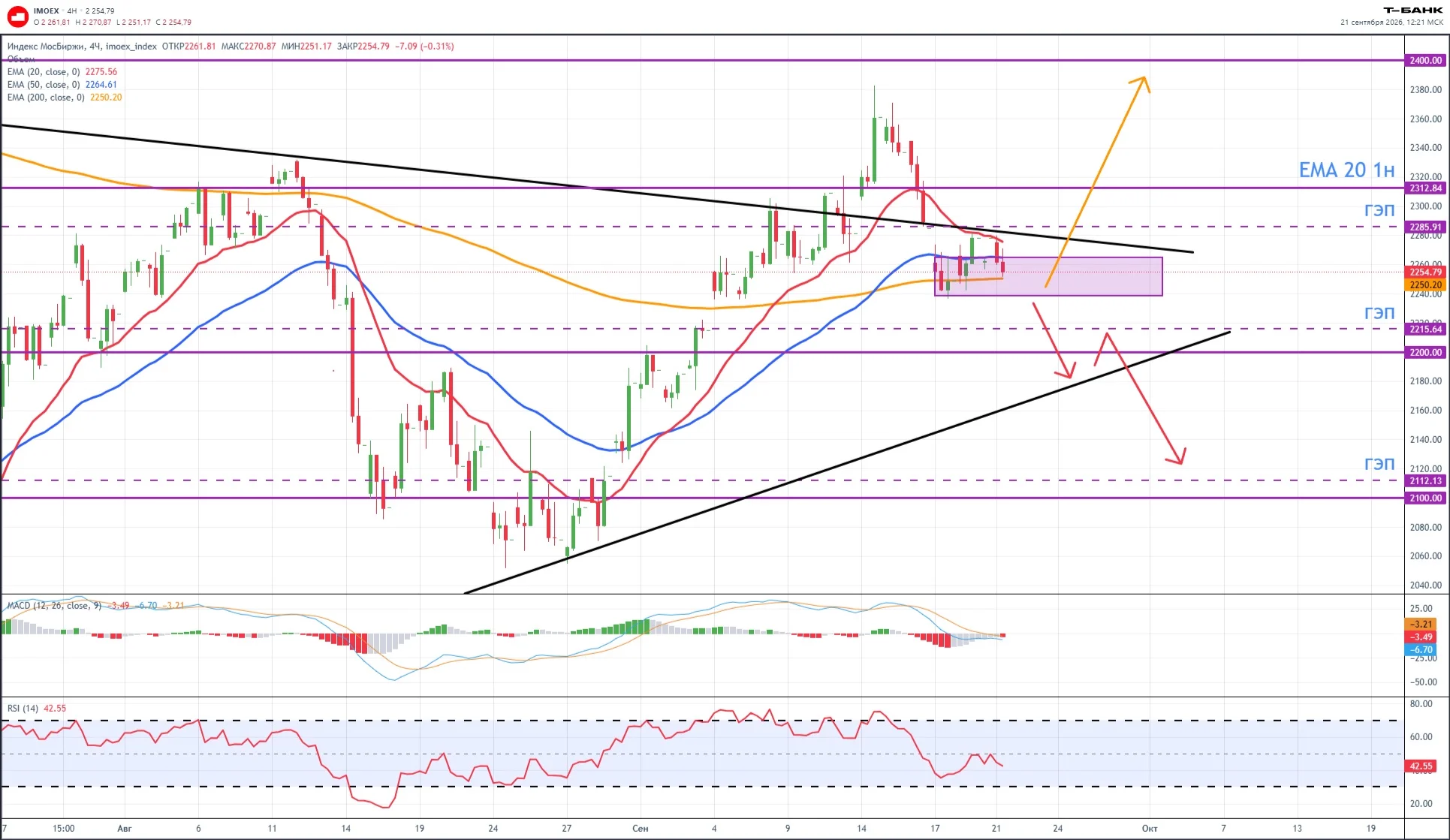
Task: Click the 'Сен' month label on time axis
Action: pos(641,828)
